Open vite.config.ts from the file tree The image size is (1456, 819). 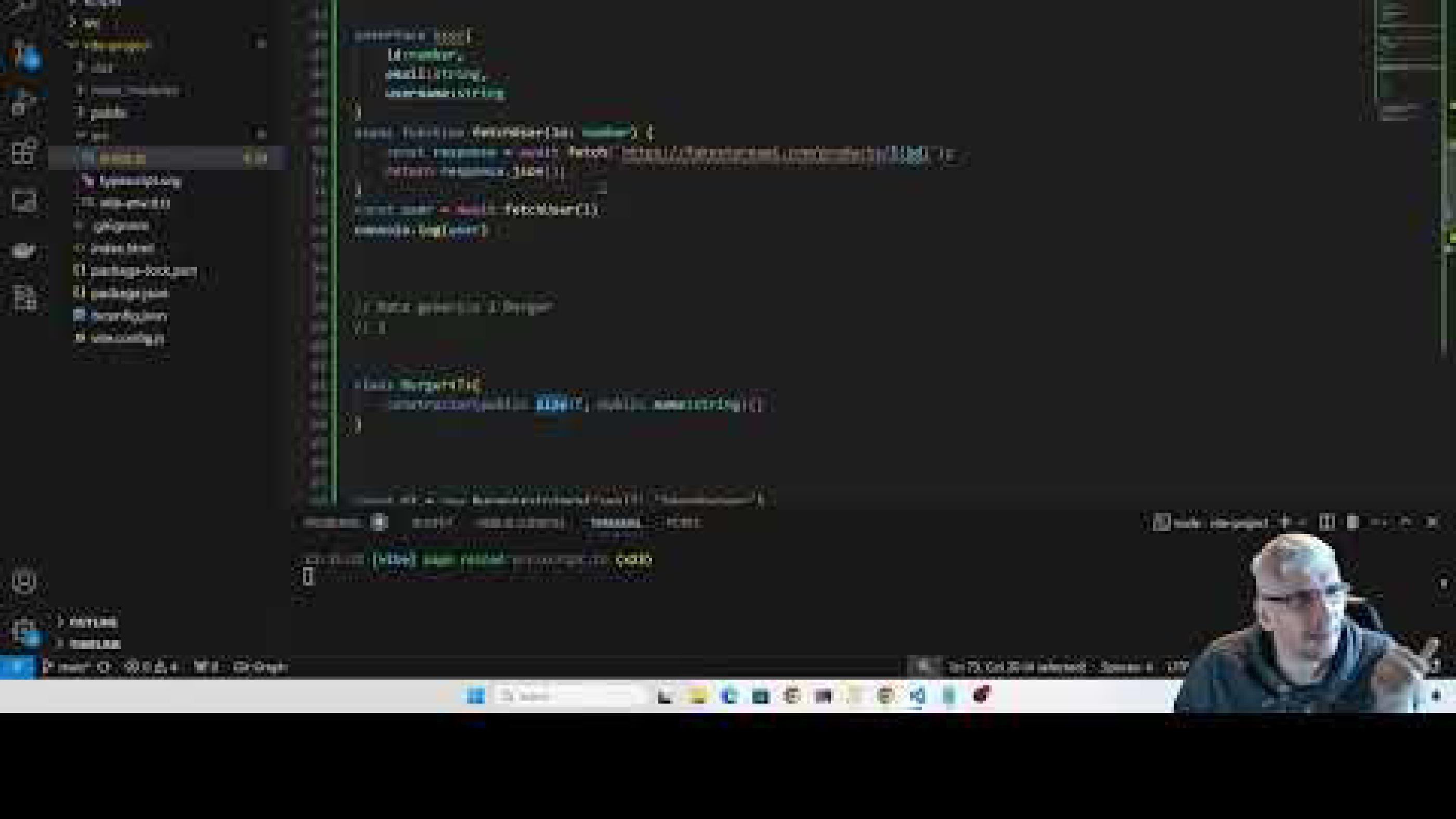(125, 338)
